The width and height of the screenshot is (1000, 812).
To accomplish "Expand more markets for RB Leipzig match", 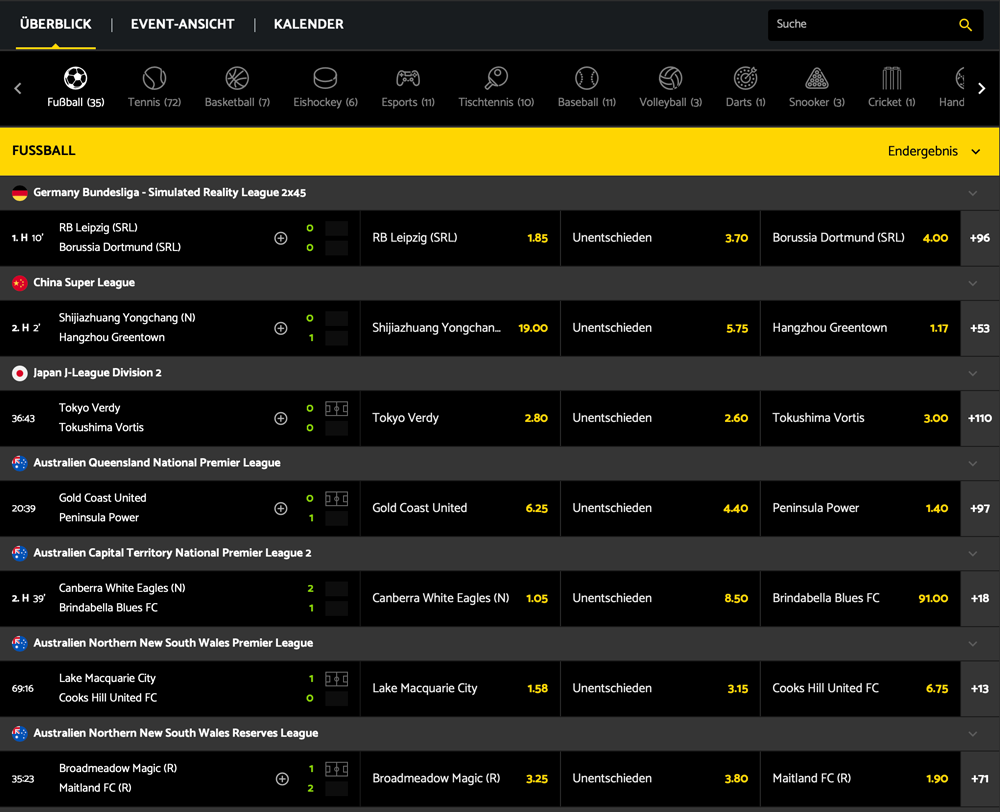I will pyautogui.click(x=281, y=238).
